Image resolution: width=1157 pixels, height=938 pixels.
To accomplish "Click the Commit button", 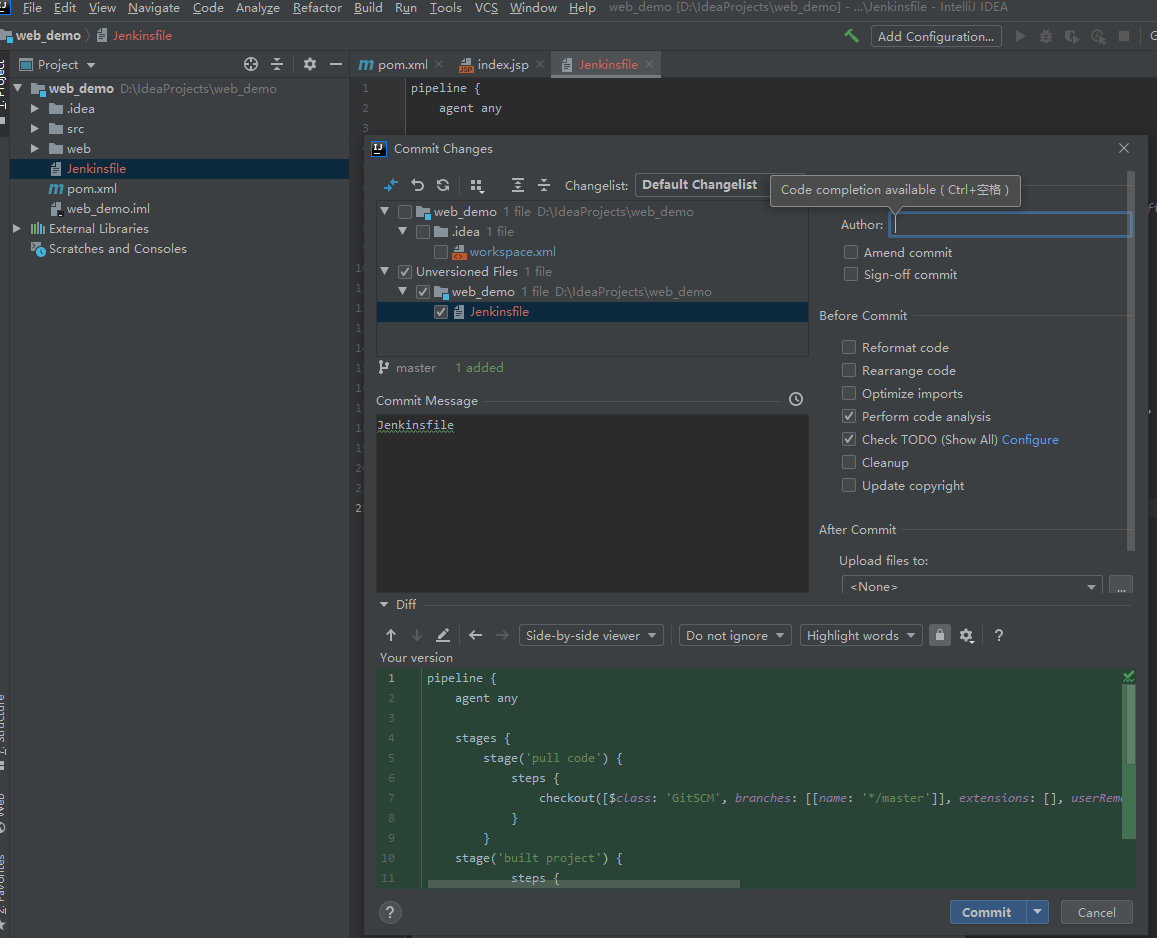I will coord(987,912).
